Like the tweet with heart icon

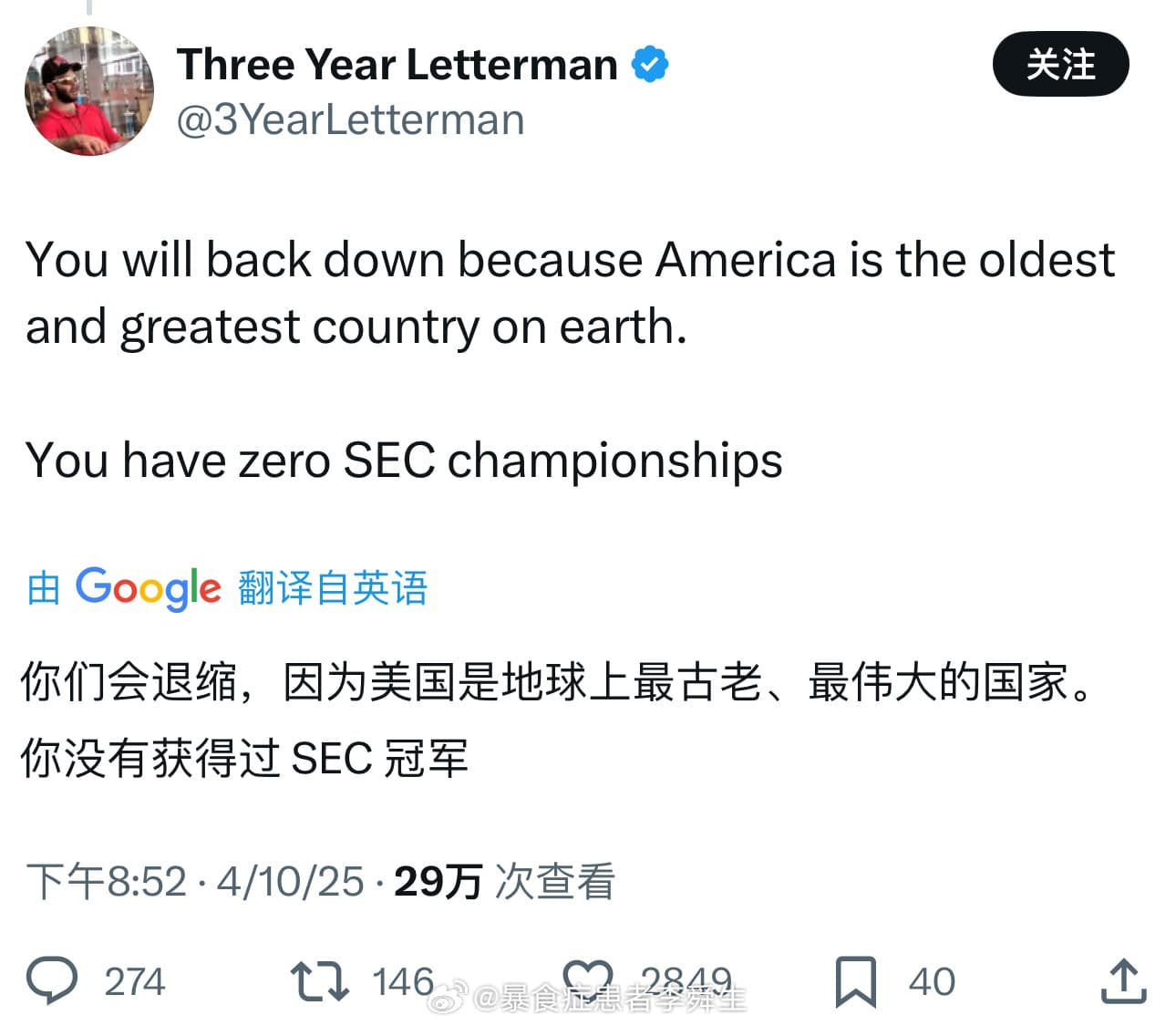tap(588, 981)
